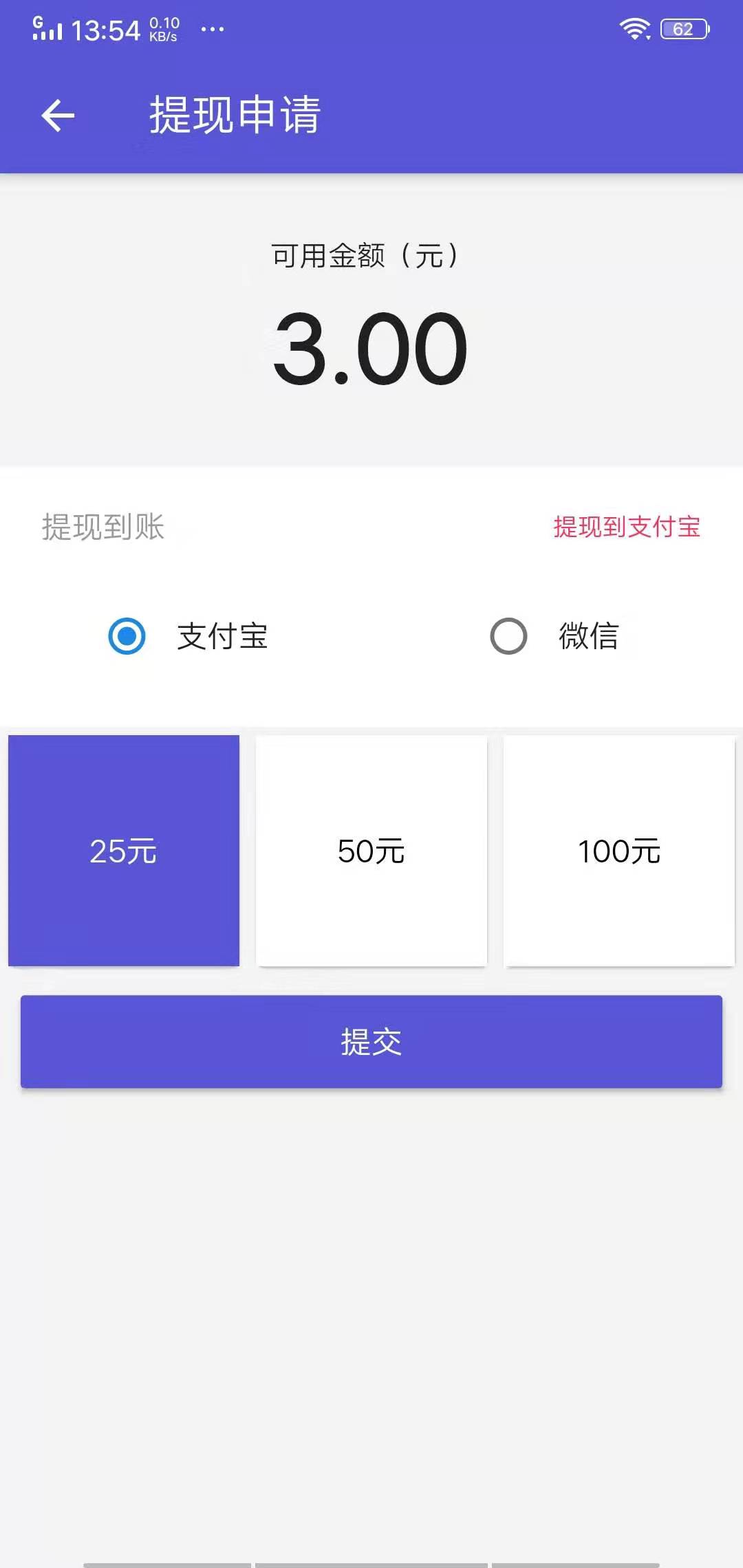Select the 25元 withdrawal amount

coord(123,851)
